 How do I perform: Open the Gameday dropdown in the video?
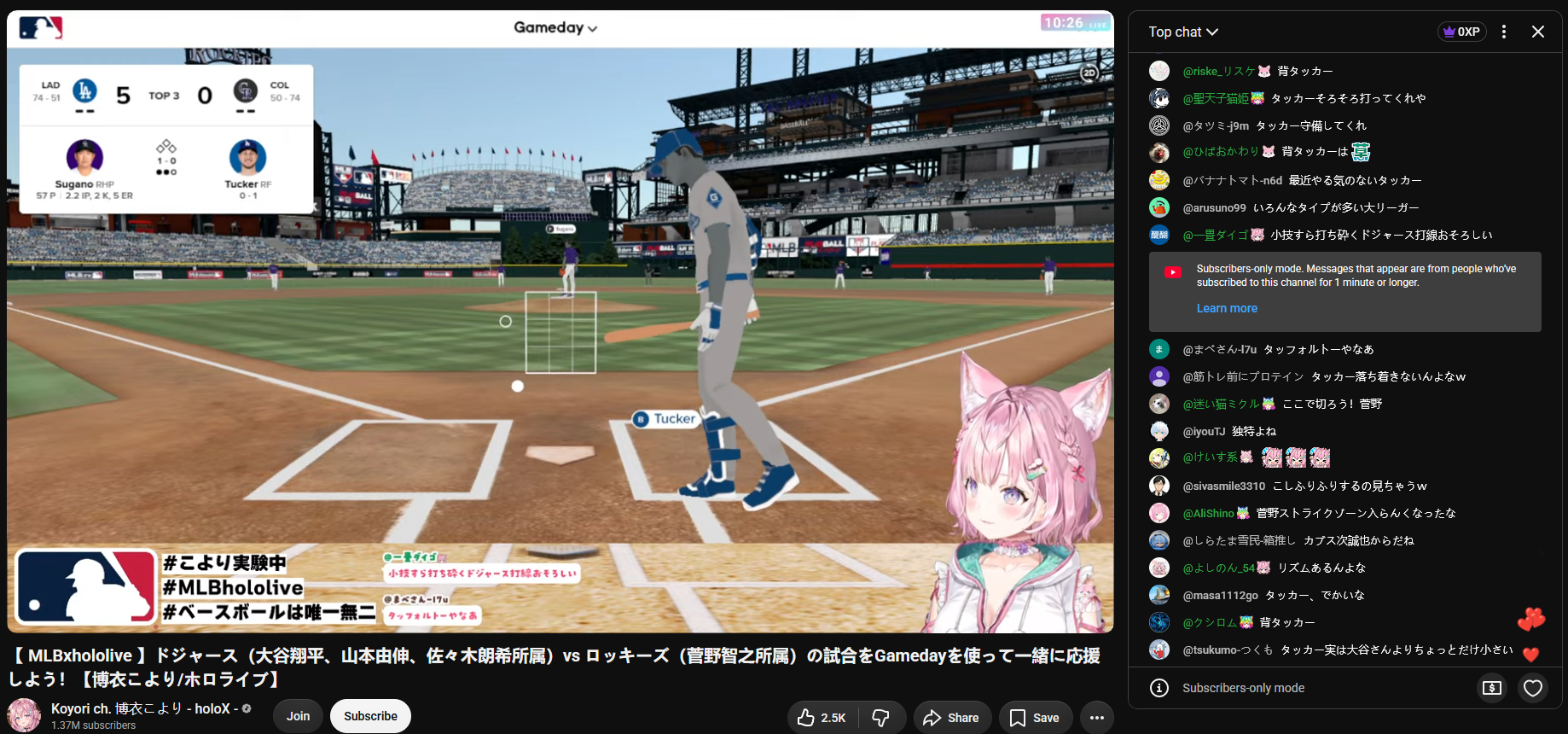(x=555, y=27)
